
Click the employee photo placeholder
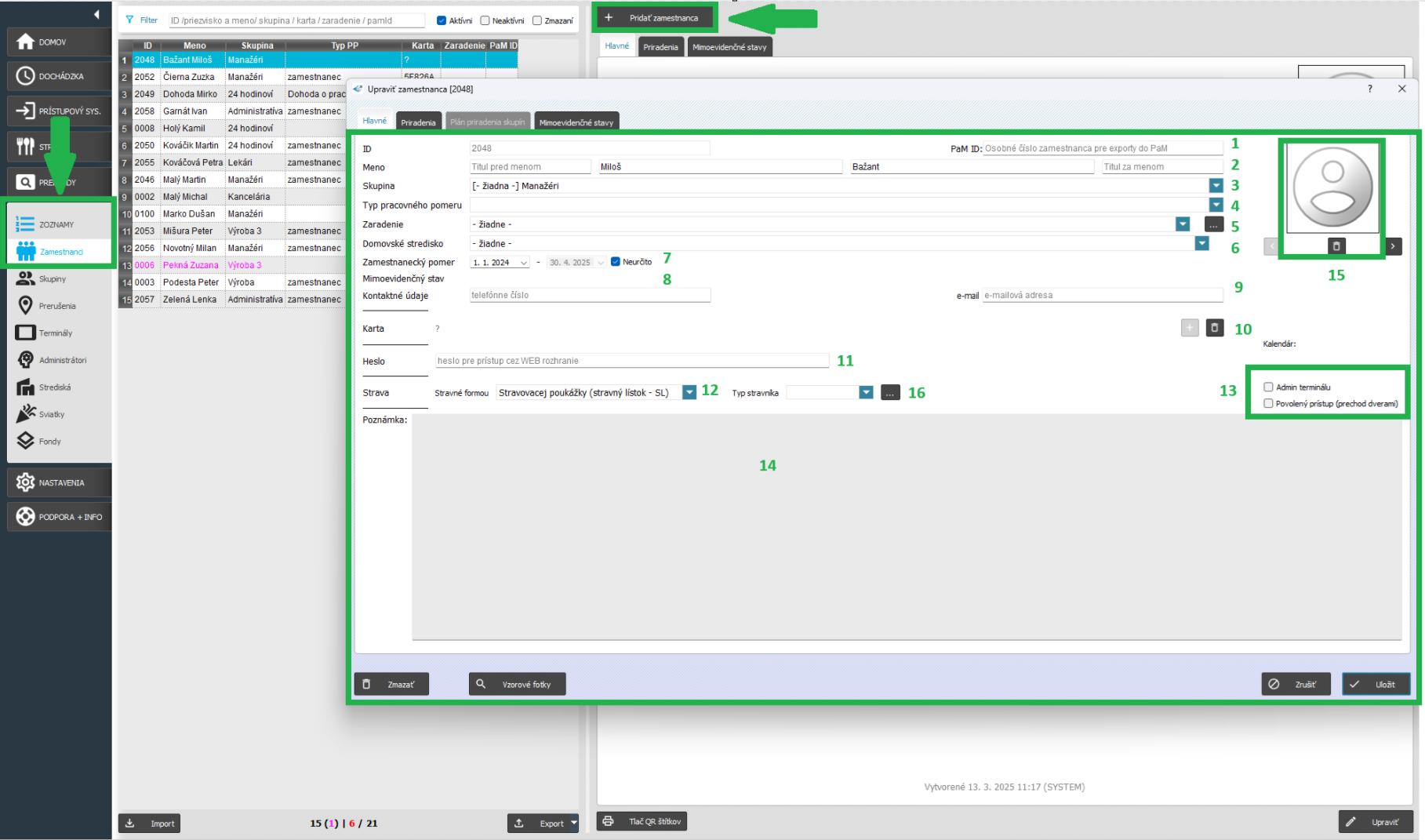coord(1332,187)
